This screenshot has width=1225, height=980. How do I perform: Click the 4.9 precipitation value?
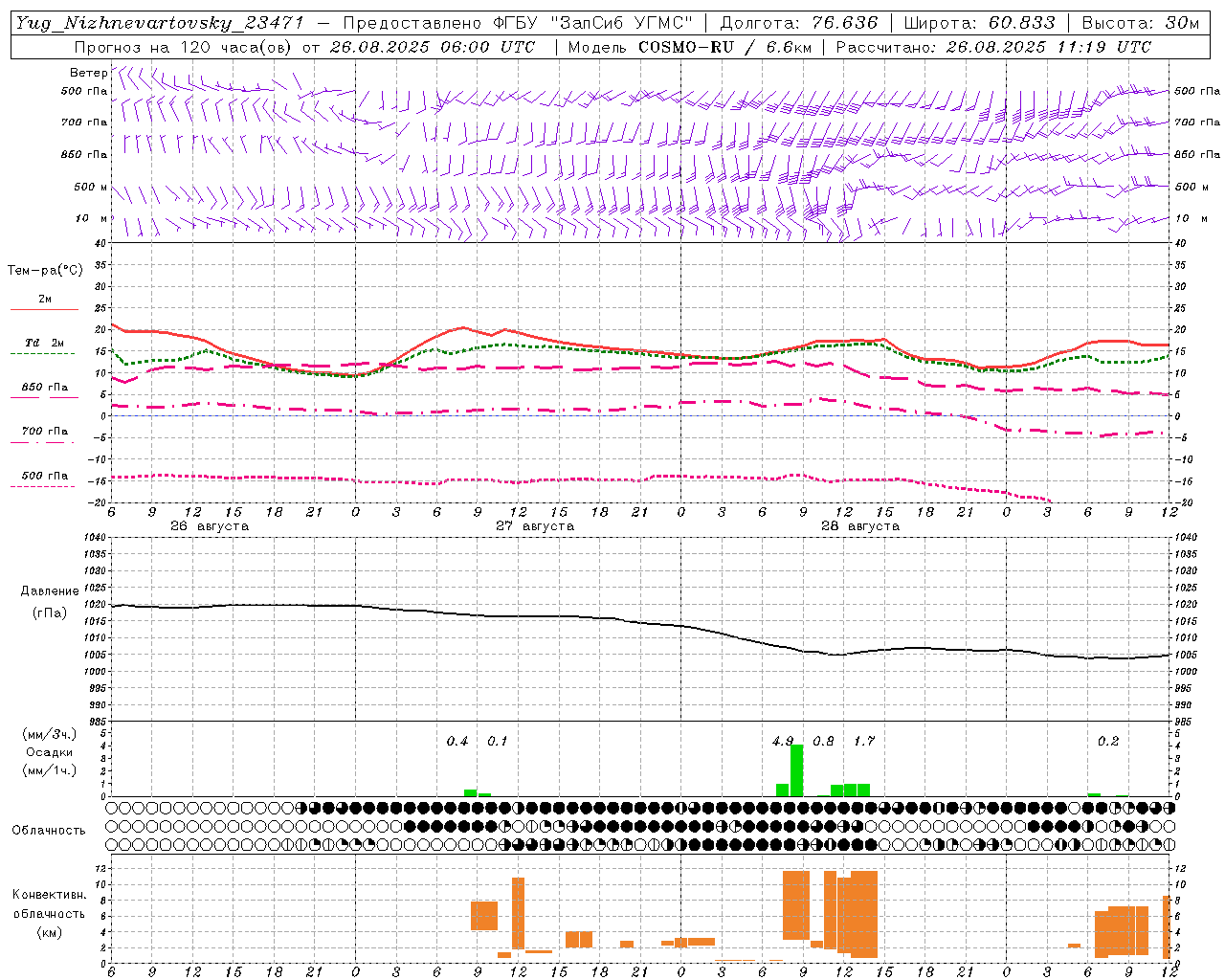783,742
